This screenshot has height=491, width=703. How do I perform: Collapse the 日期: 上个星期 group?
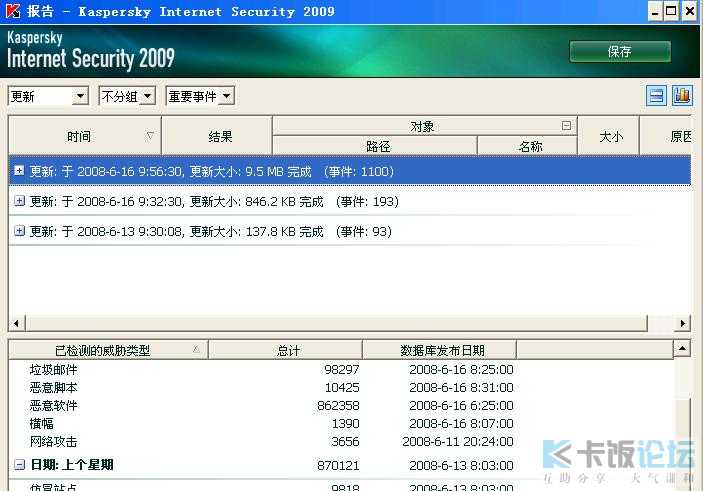19,465
